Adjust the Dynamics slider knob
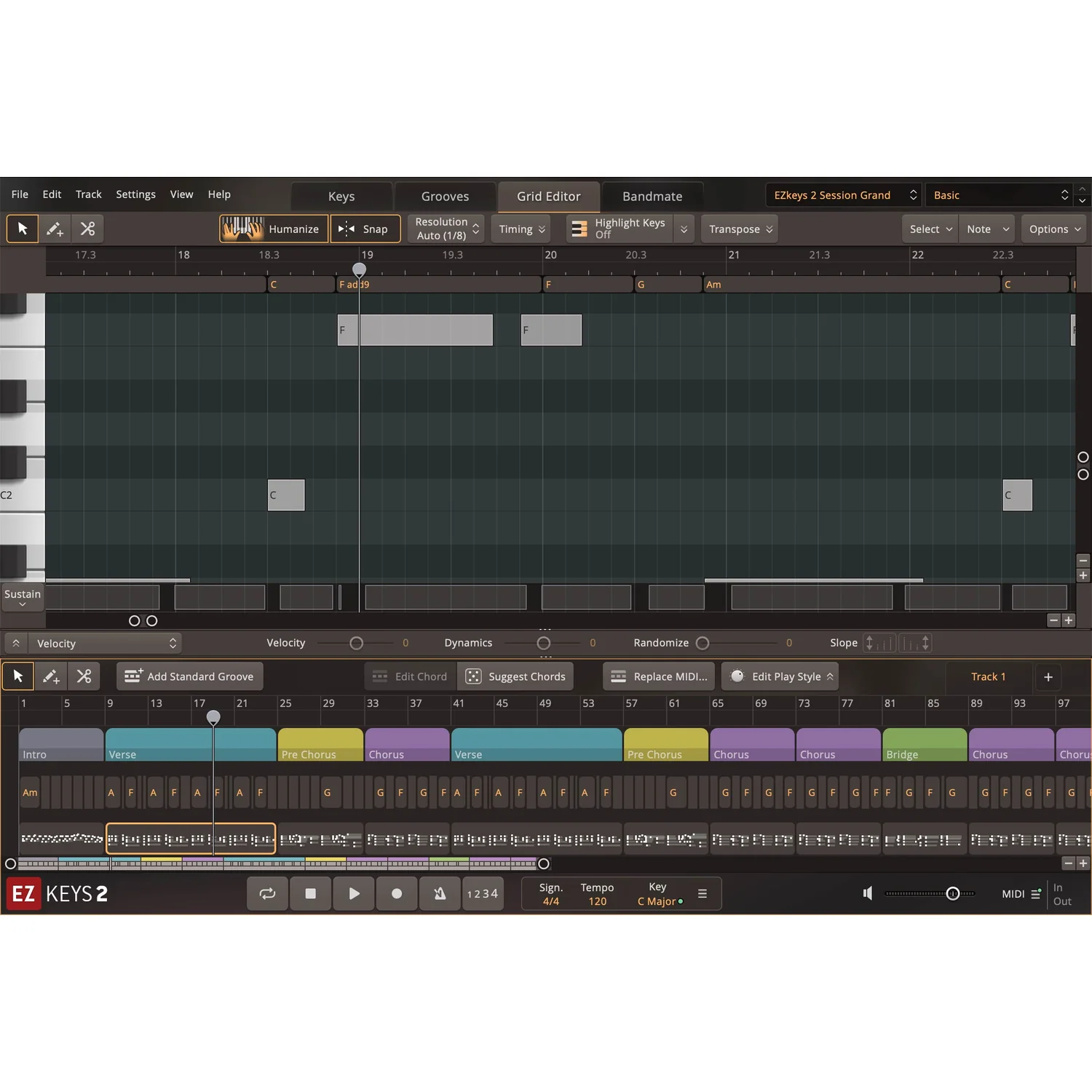 click(x=544, y=644)
